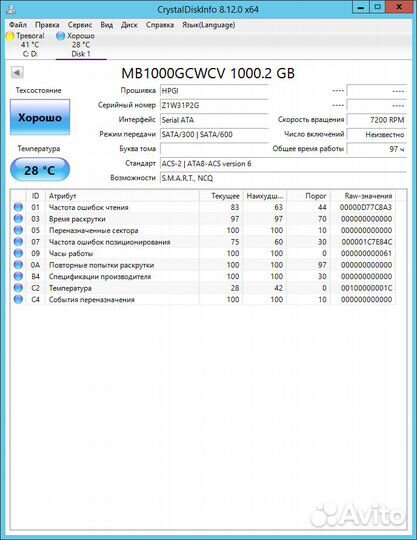
Task: Click the rotation speed value 7200 RPM
Action: point(376,120)
